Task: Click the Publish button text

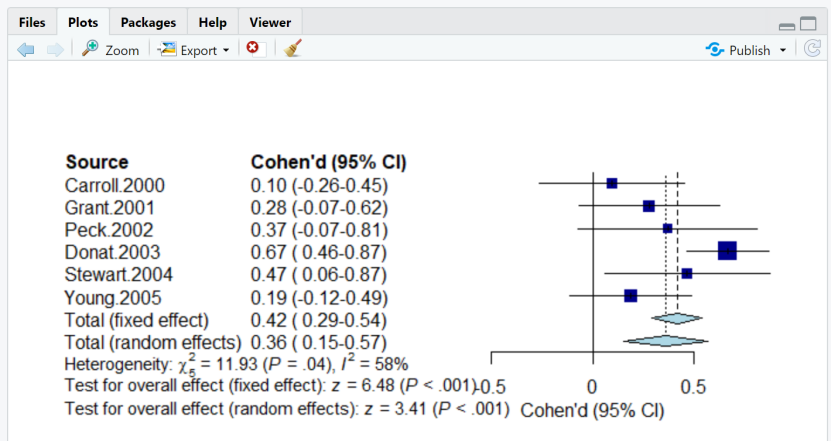Action: pyautogui.click(x=750, y=50)
